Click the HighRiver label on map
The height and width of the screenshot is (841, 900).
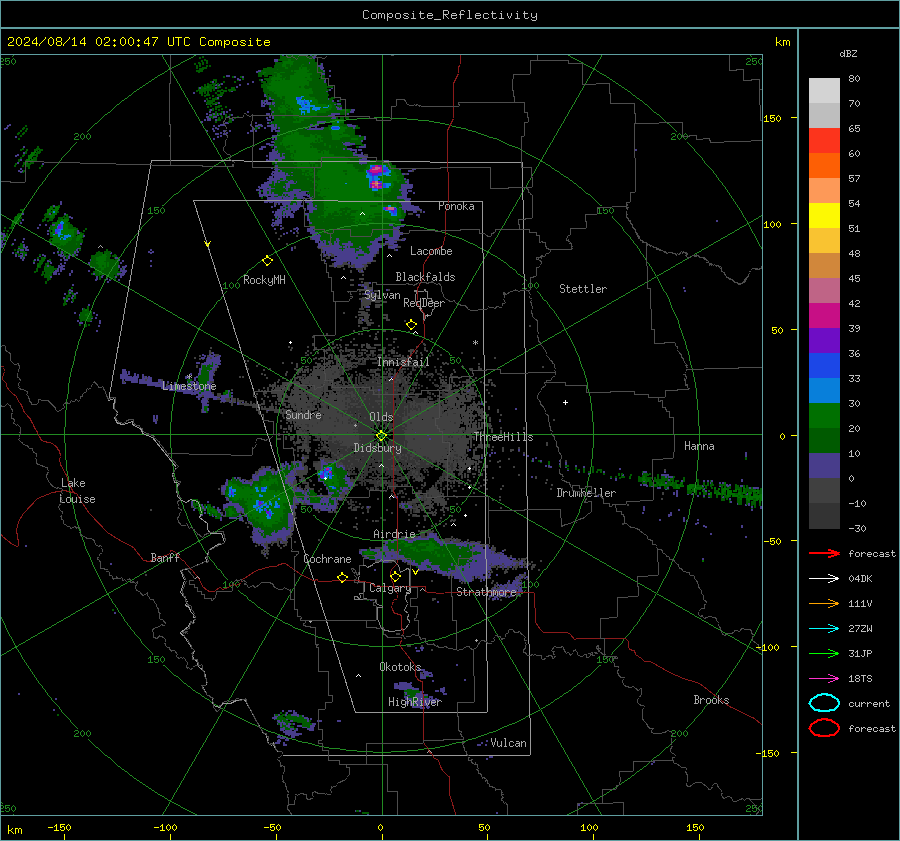pos(415,702)
